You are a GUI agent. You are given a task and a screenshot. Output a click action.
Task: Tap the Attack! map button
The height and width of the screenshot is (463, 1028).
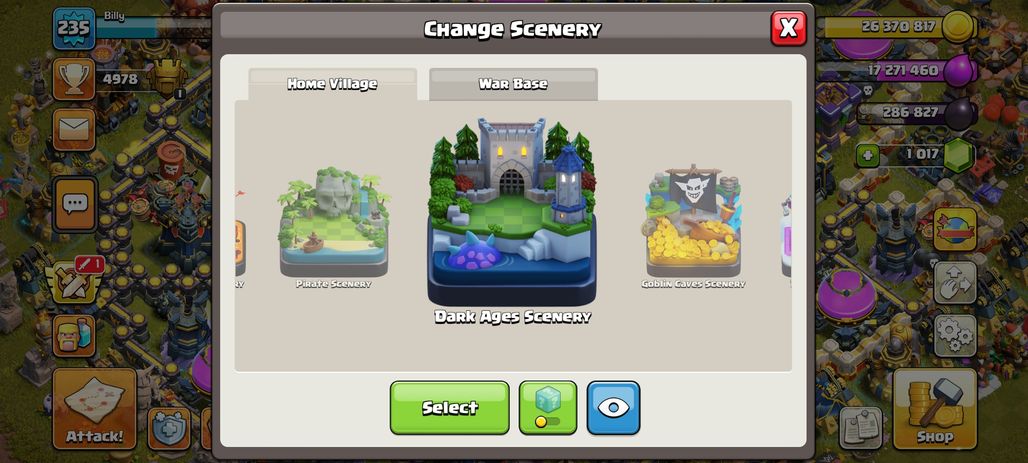(94, 409)
